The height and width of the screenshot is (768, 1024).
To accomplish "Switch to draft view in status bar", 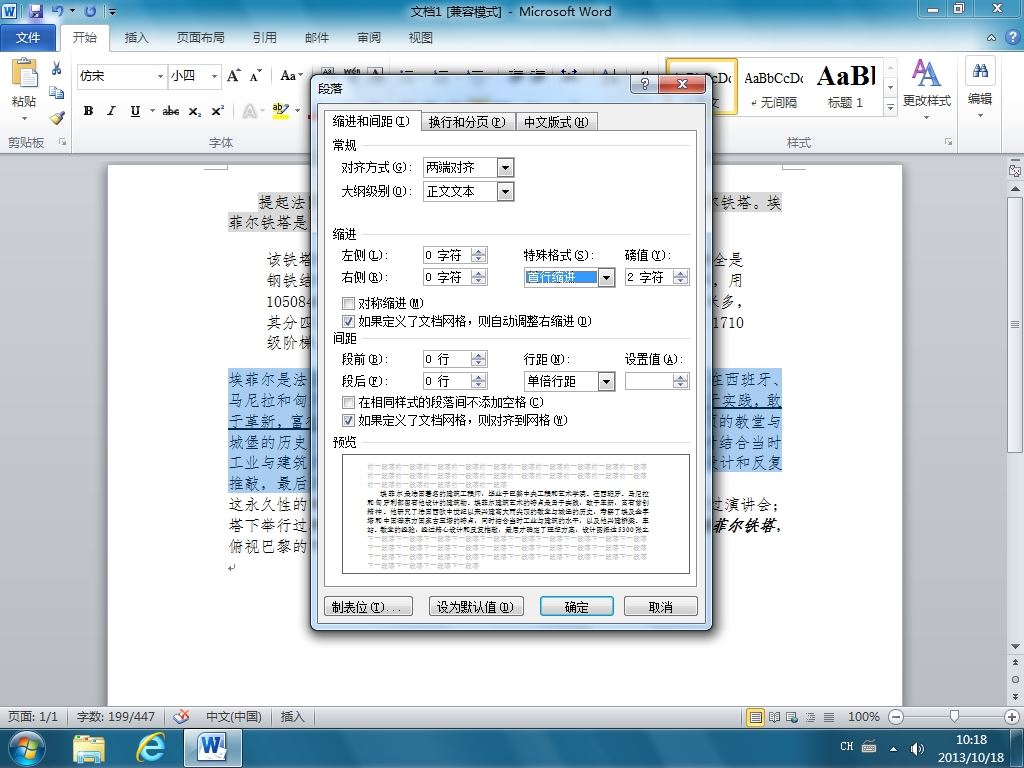I will click(x=829, y=717).
